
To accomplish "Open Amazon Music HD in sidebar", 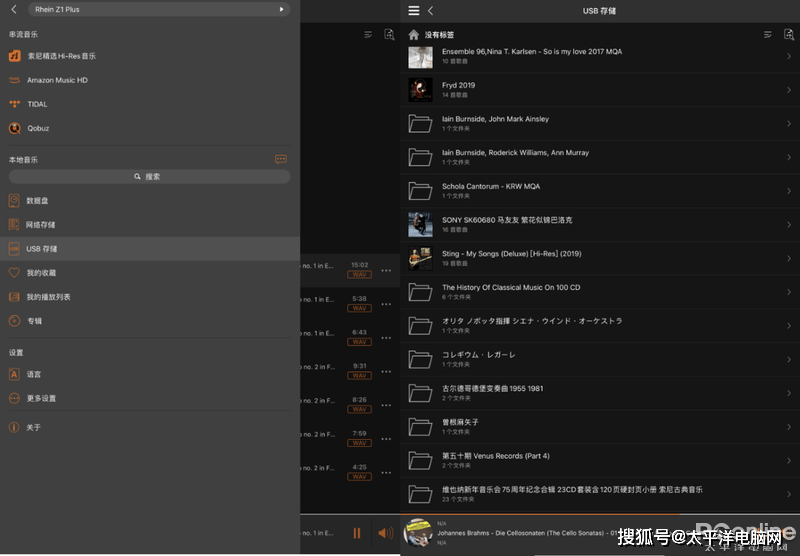I will [x=56, y=80].
